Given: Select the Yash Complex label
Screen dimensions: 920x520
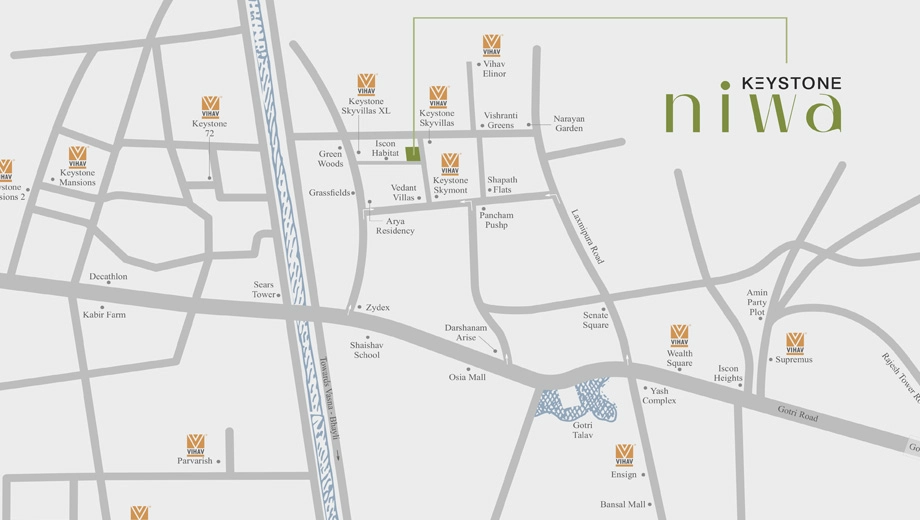Looking at the screenshot, I should pyautogui.click(x=659, y=396).
